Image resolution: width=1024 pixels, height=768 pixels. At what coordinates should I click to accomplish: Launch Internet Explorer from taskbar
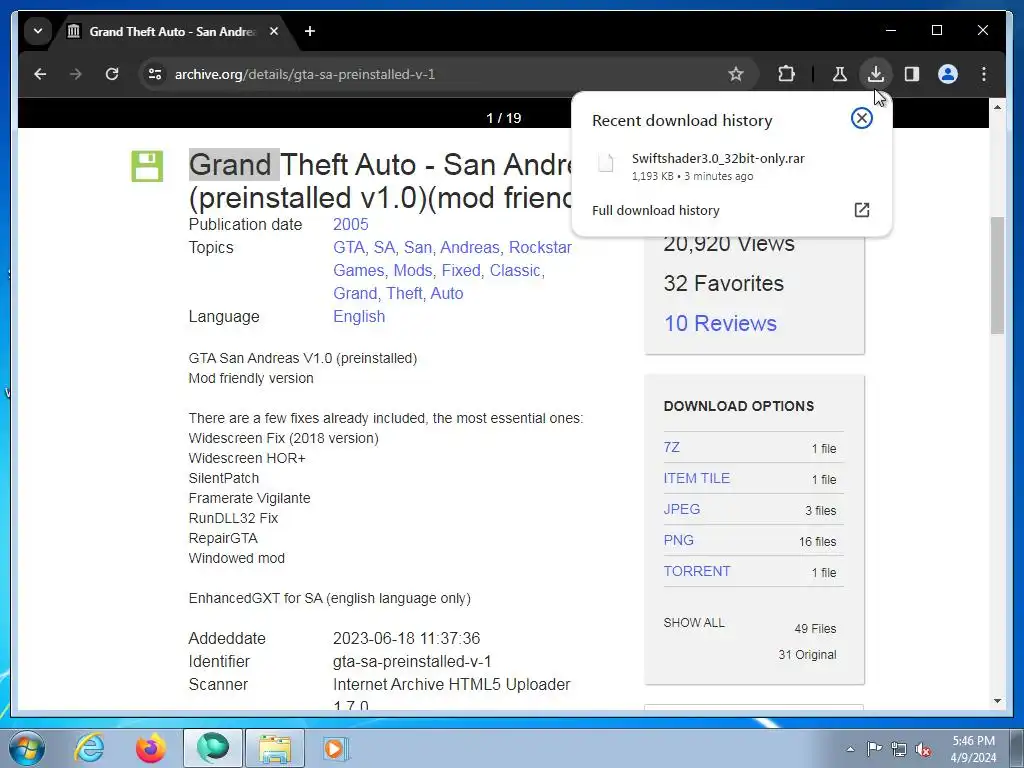click(89, 748)
